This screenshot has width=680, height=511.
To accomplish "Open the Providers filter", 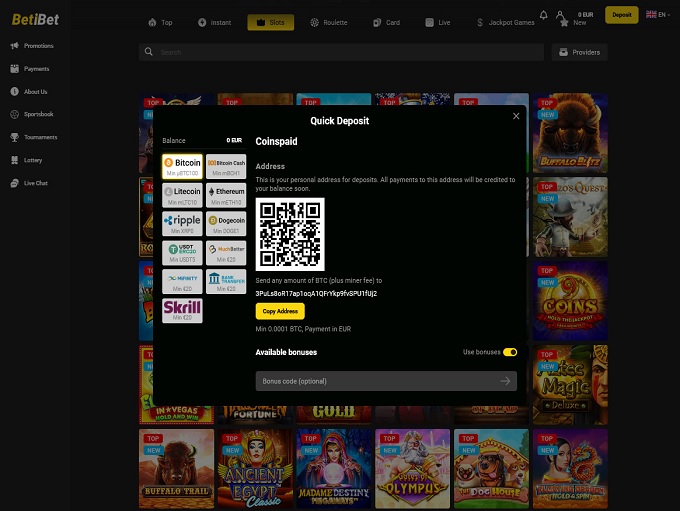I will (579, 52).
